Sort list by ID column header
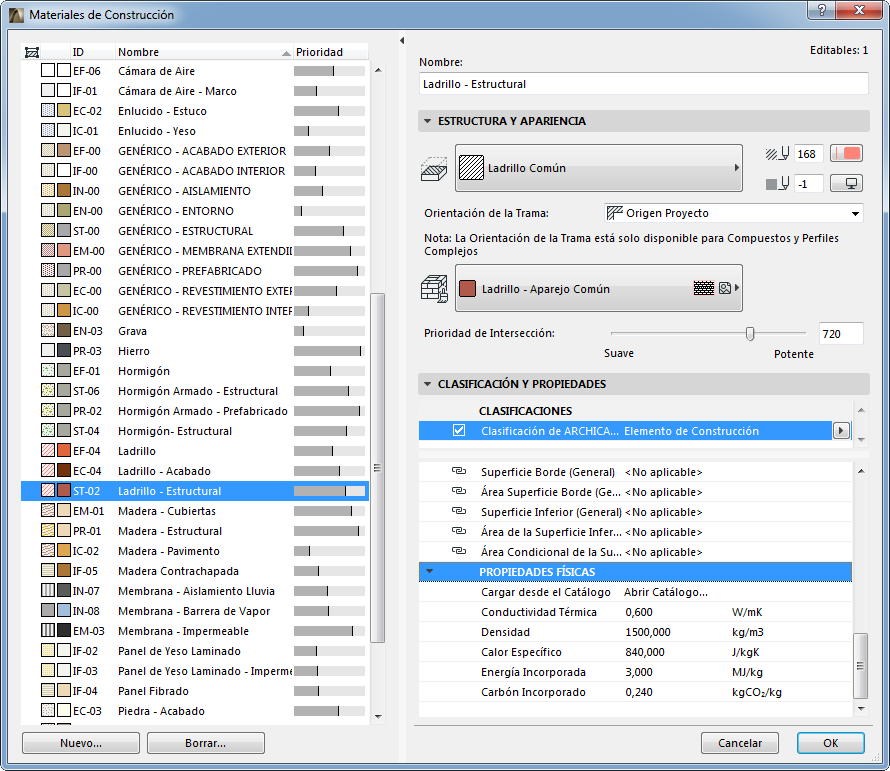Screen dimensions: 890x771 tap(93, 52)
